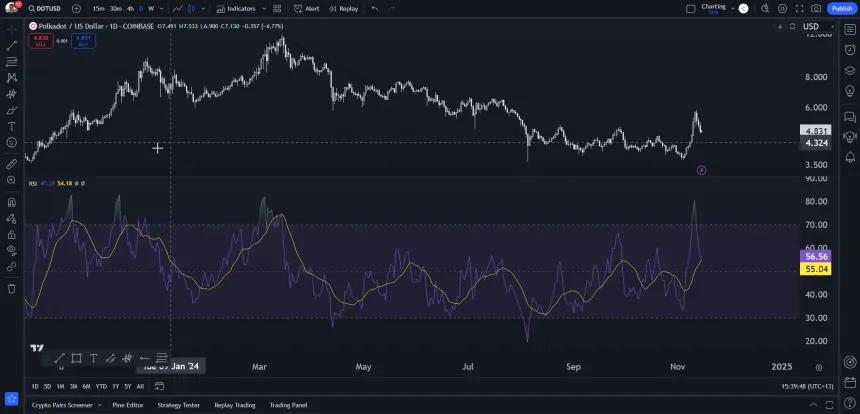Screen dimensions: 860x414
Task: Open the Alert creation dialog
Action: [307, 9]
